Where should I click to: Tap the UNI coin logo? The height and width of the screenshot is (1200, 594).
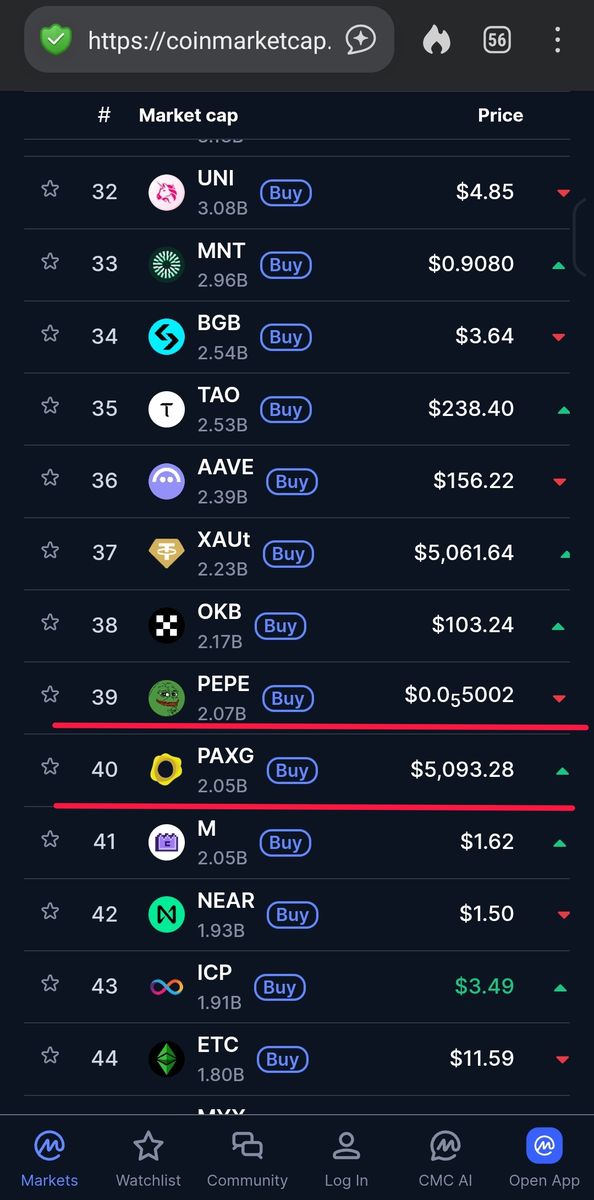point(167,192)
